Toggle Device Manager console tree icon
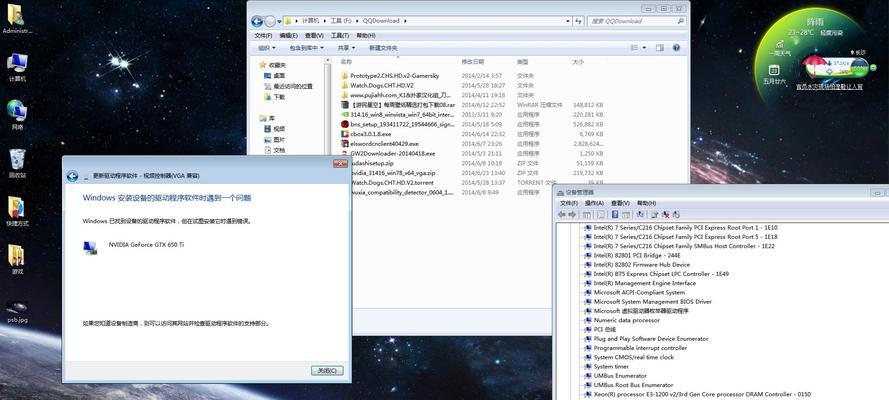 [x=587, y=215]
